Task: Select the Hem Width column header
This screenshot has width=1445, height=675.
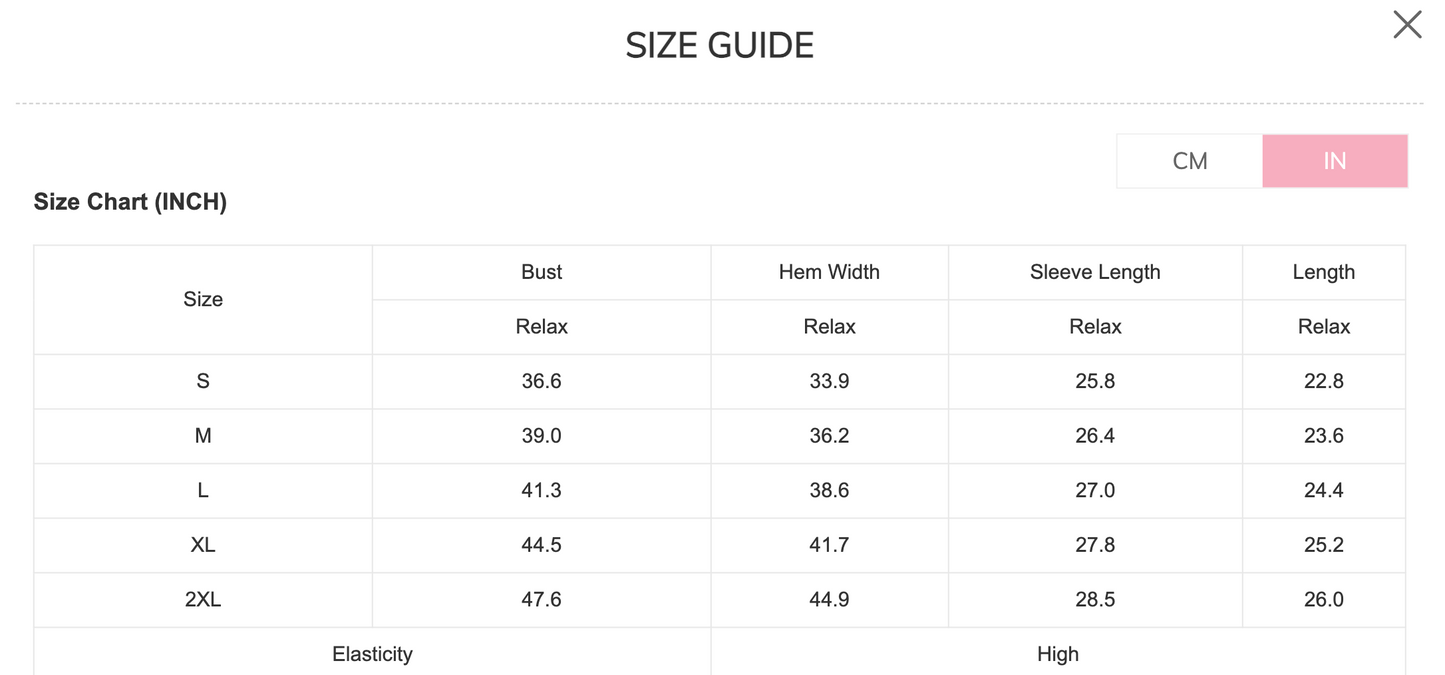Action: pos(829,272)
